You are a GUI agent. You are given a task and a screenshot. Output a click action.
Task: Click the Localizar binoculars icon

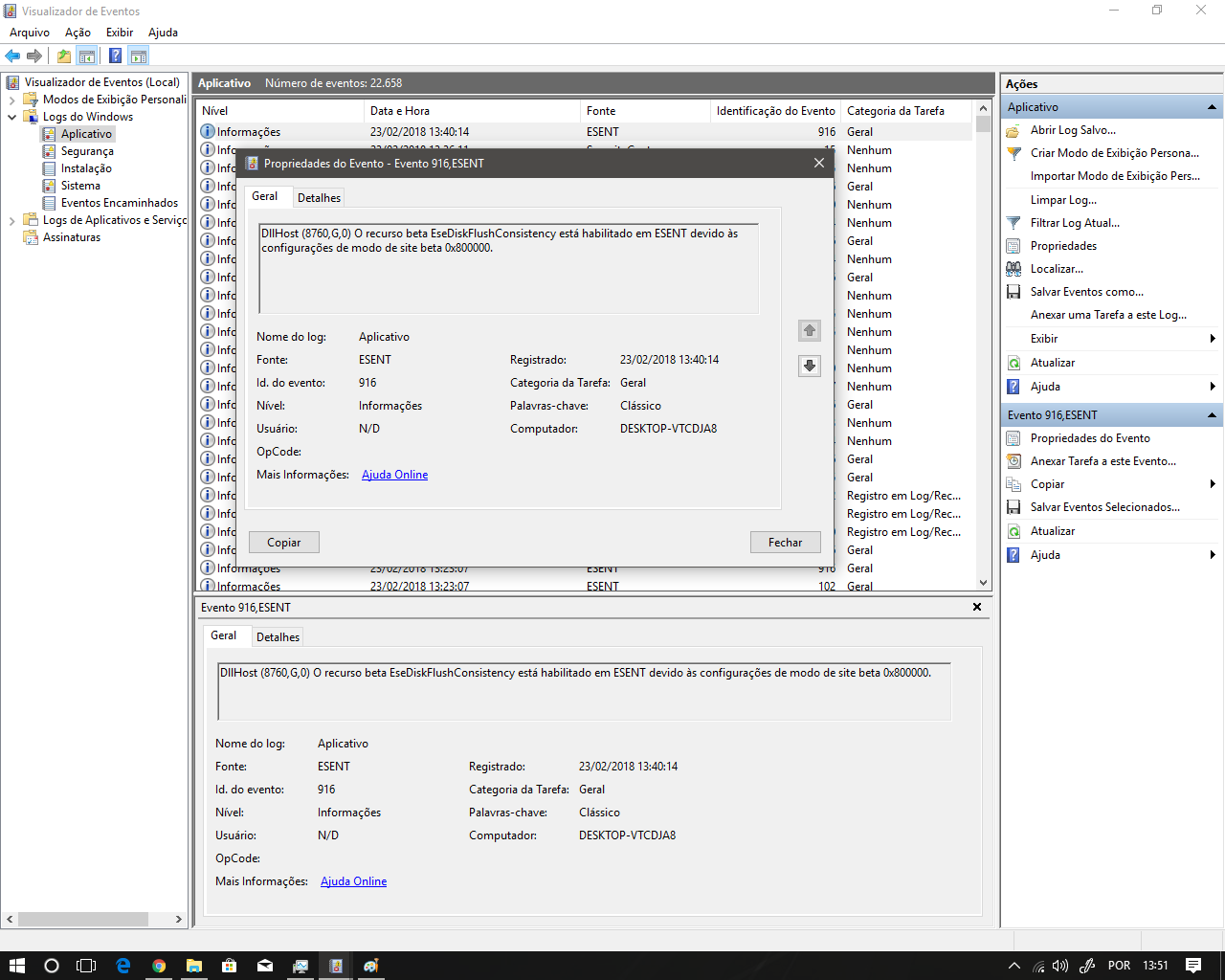[x=1013, y=269]
